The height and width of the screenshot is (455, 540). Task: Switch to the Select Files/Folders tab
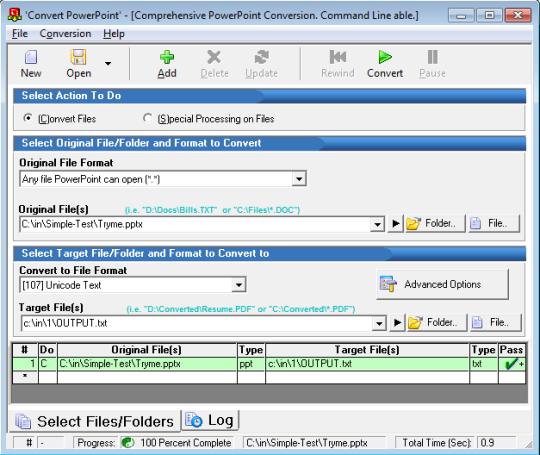94,421
